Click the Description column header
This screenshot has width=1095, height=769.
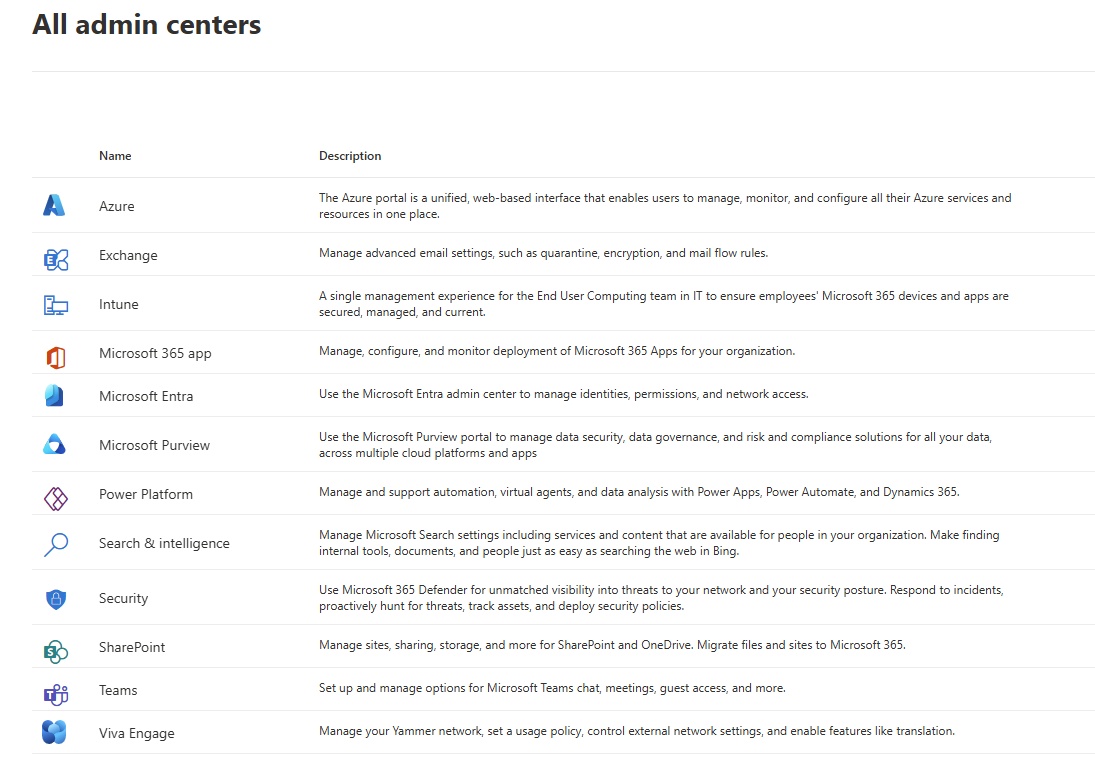350,156
